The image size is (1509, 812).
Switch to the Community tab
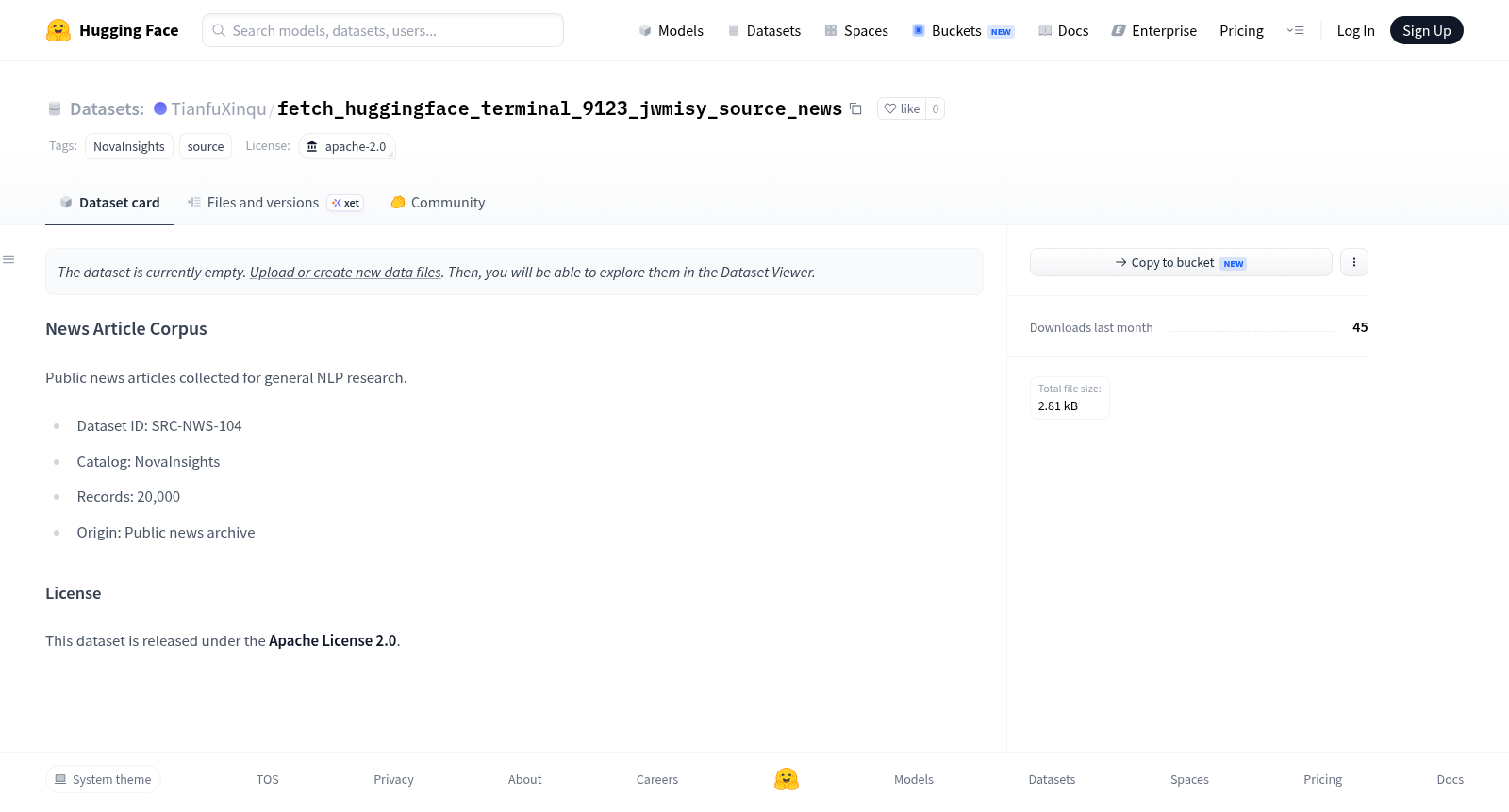click(438, 203)
